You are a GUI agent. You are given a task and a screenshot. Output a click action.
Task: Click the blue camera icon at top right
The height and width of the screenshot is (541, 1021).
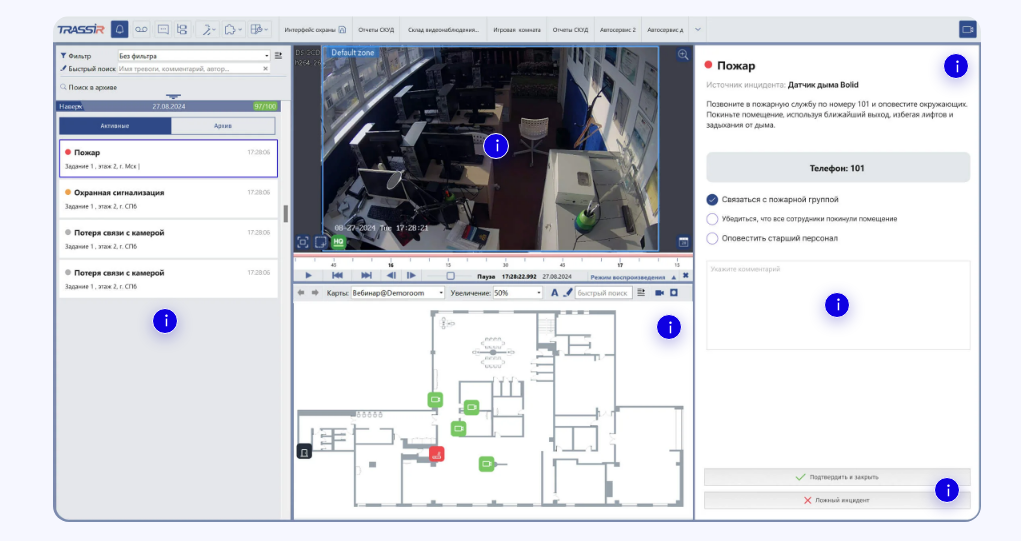967,30
